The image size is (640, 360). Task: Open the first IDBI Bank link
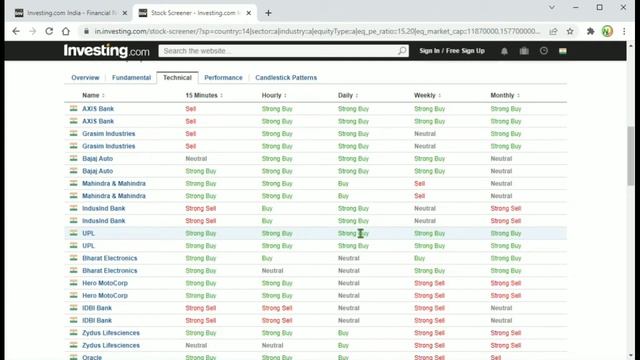pos(97,308)
